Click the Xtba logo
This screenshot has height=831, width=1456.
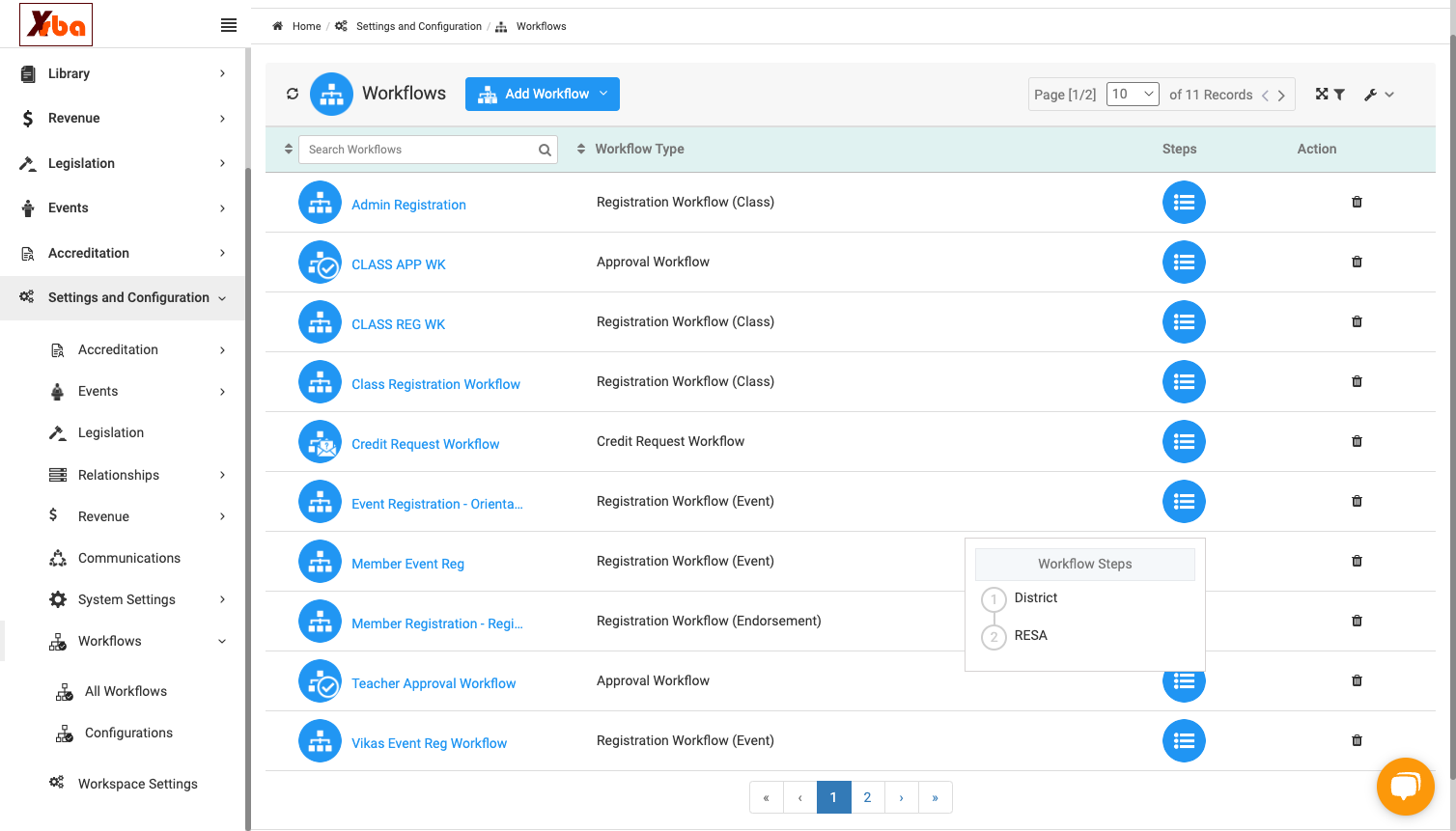56,24
